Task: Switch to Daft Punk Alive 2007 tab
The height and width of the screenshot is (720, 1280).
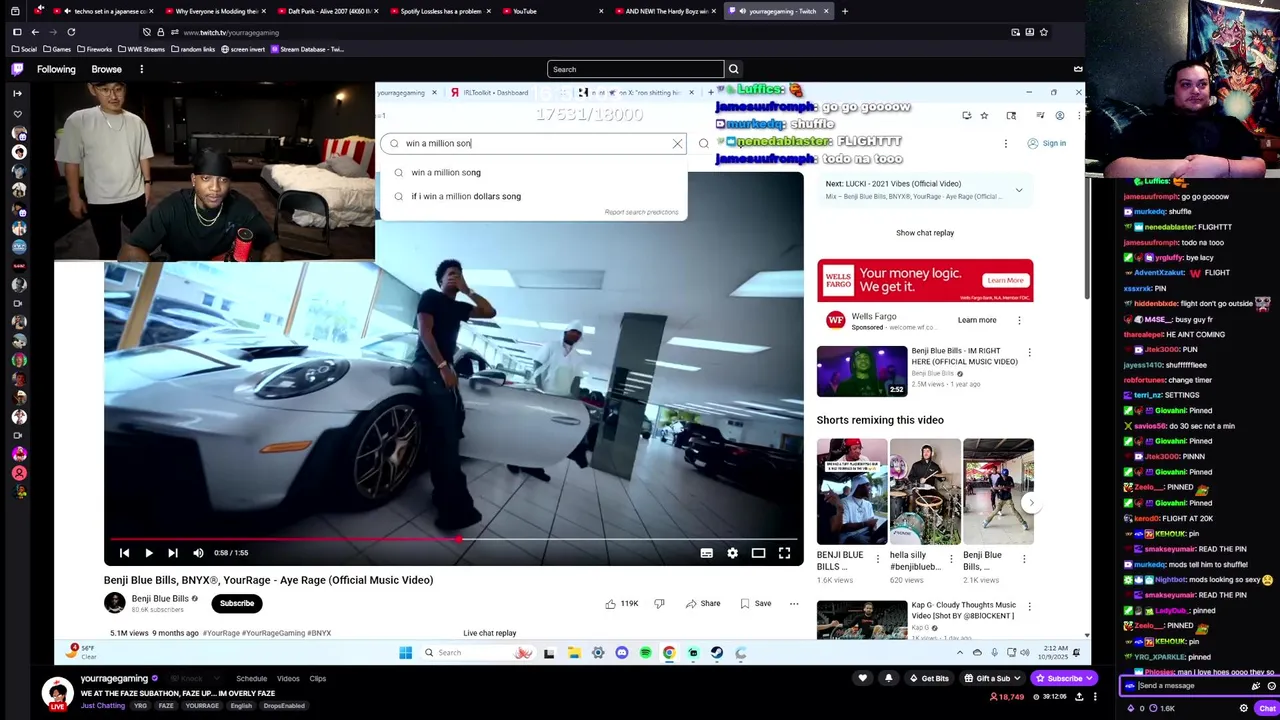Action: [x=326, y=11]
